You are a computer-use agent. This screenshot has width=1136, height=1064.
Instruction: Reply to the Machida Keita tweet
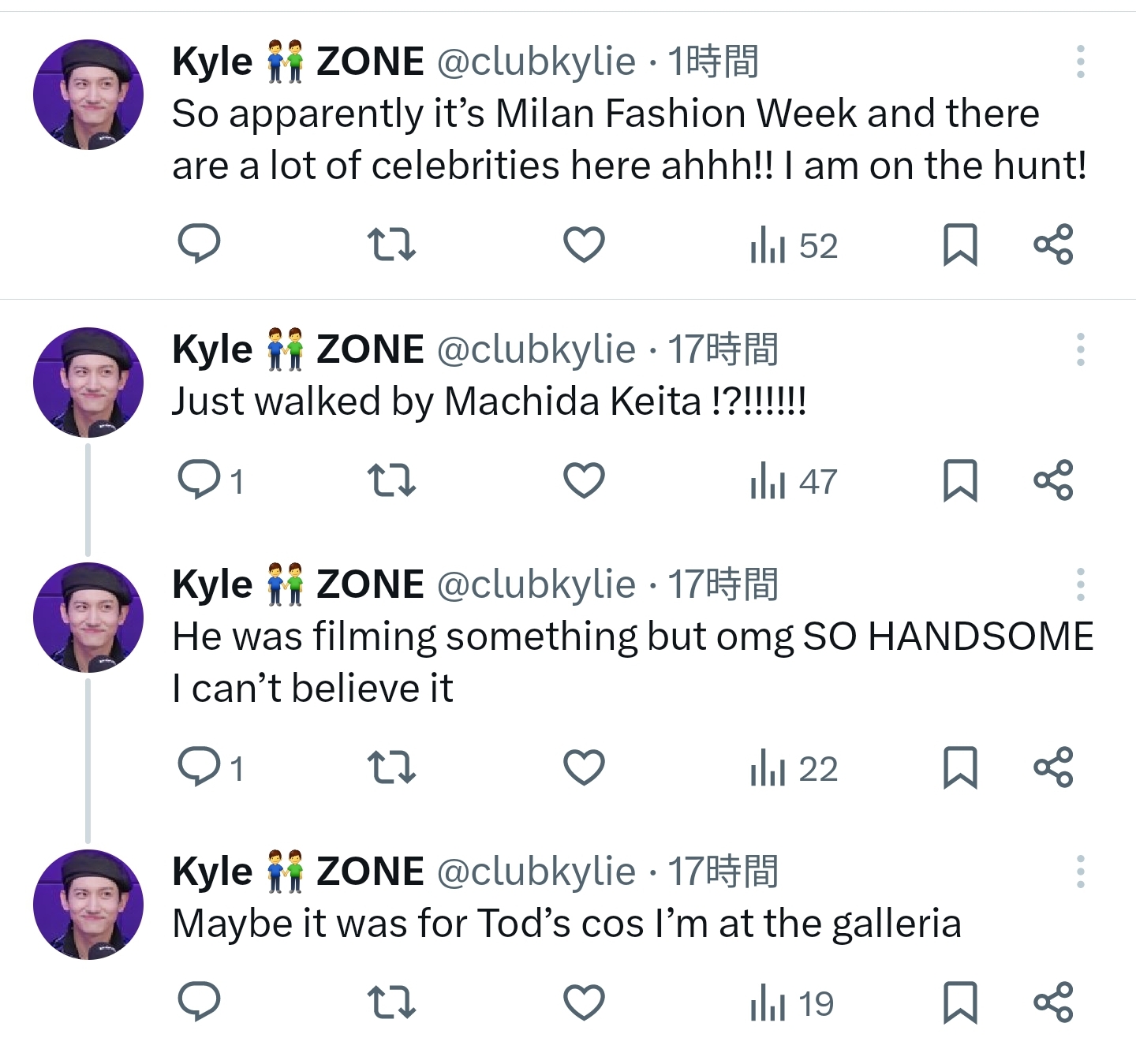click(199, 480)
